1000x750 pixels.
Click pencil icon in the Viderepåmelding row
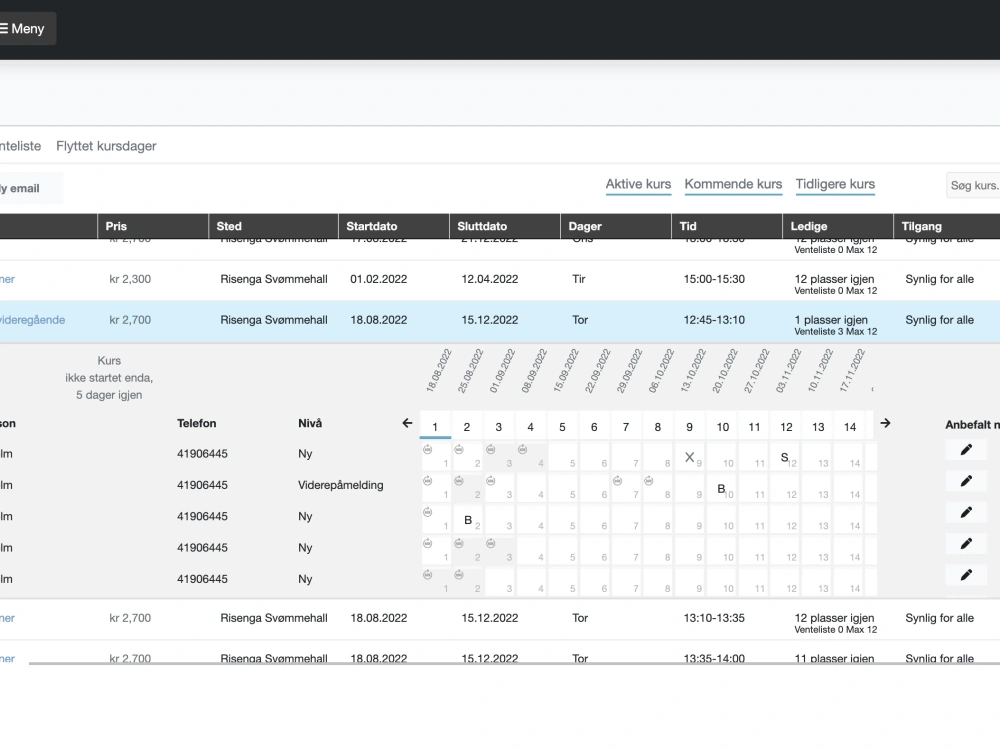(966, 482)
